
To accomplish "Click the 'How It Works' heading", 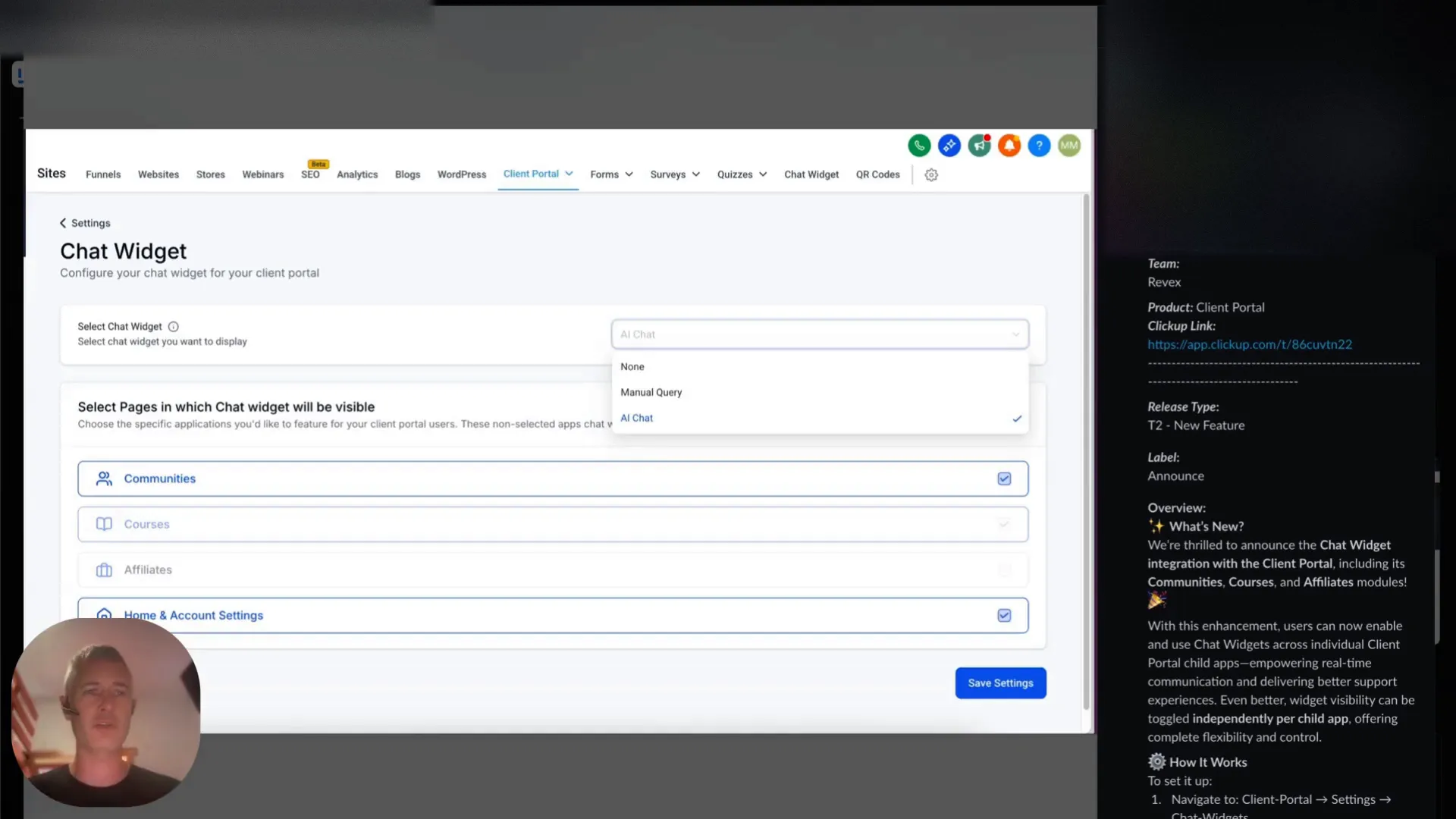I will tap(1208, 762).
